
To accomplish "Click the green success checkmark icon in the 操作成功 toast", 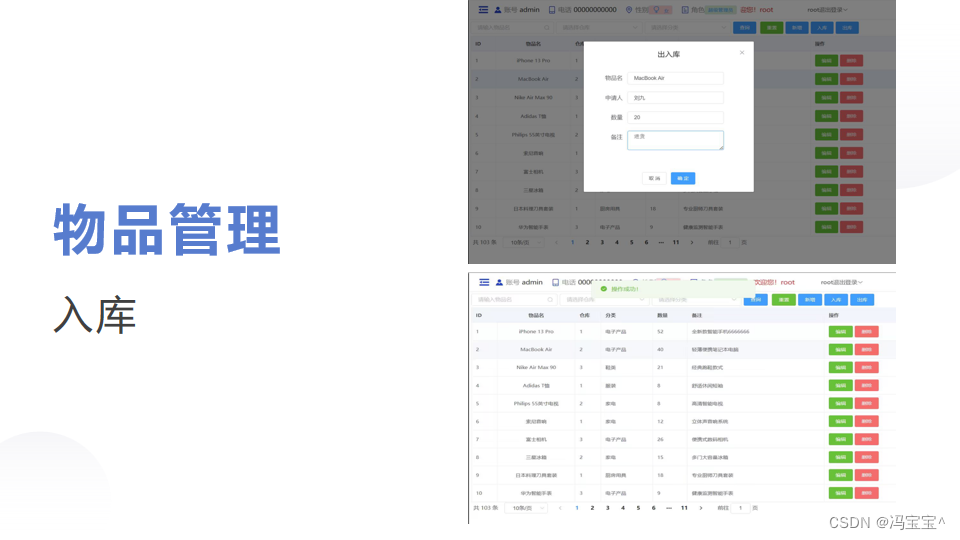I will 604,289.
